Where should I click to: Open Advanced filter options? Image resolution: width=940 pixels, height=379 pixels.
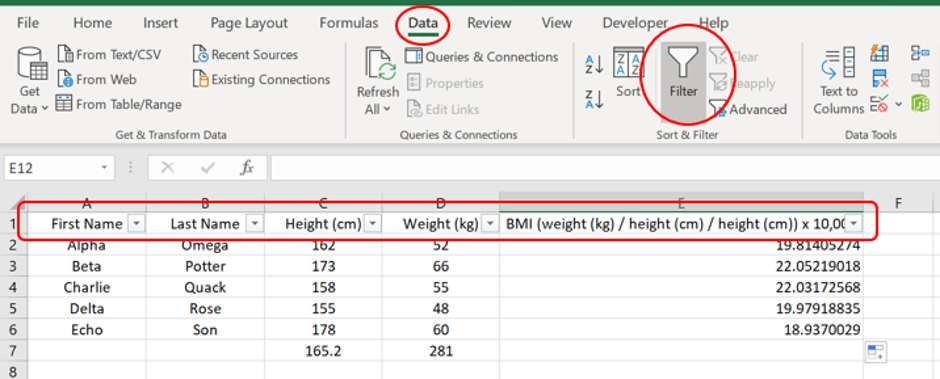(748, 109)
